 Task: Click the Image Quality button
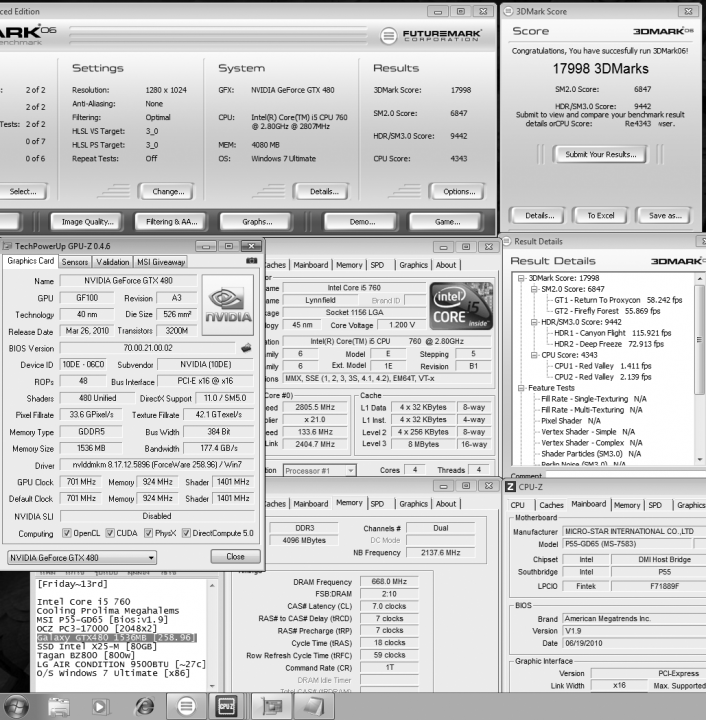pyautogui.click(x=87, y=222)
